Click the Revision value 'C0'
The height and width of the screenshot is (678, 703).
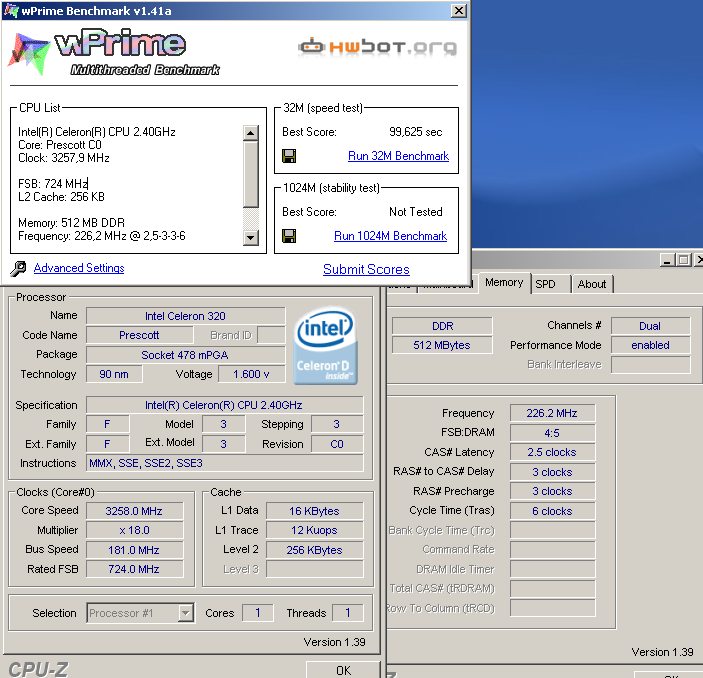pos(337,444)
